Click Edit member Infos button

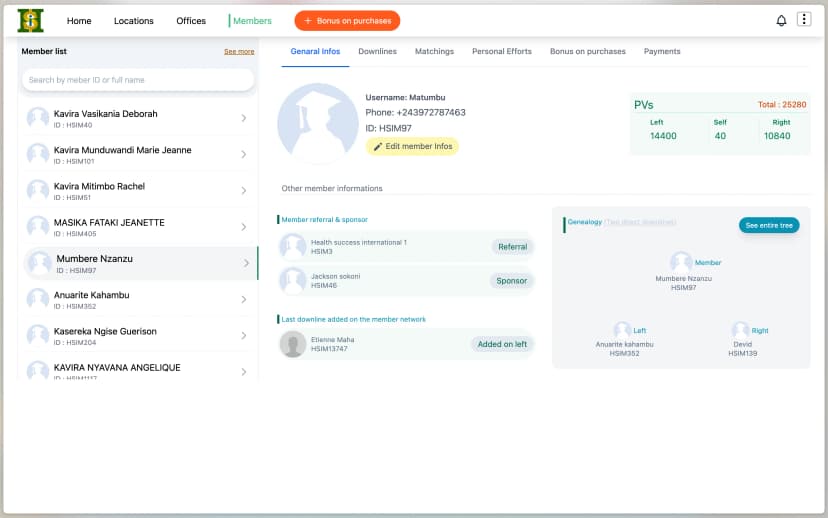pyautogui.click(x=412, y=146)
